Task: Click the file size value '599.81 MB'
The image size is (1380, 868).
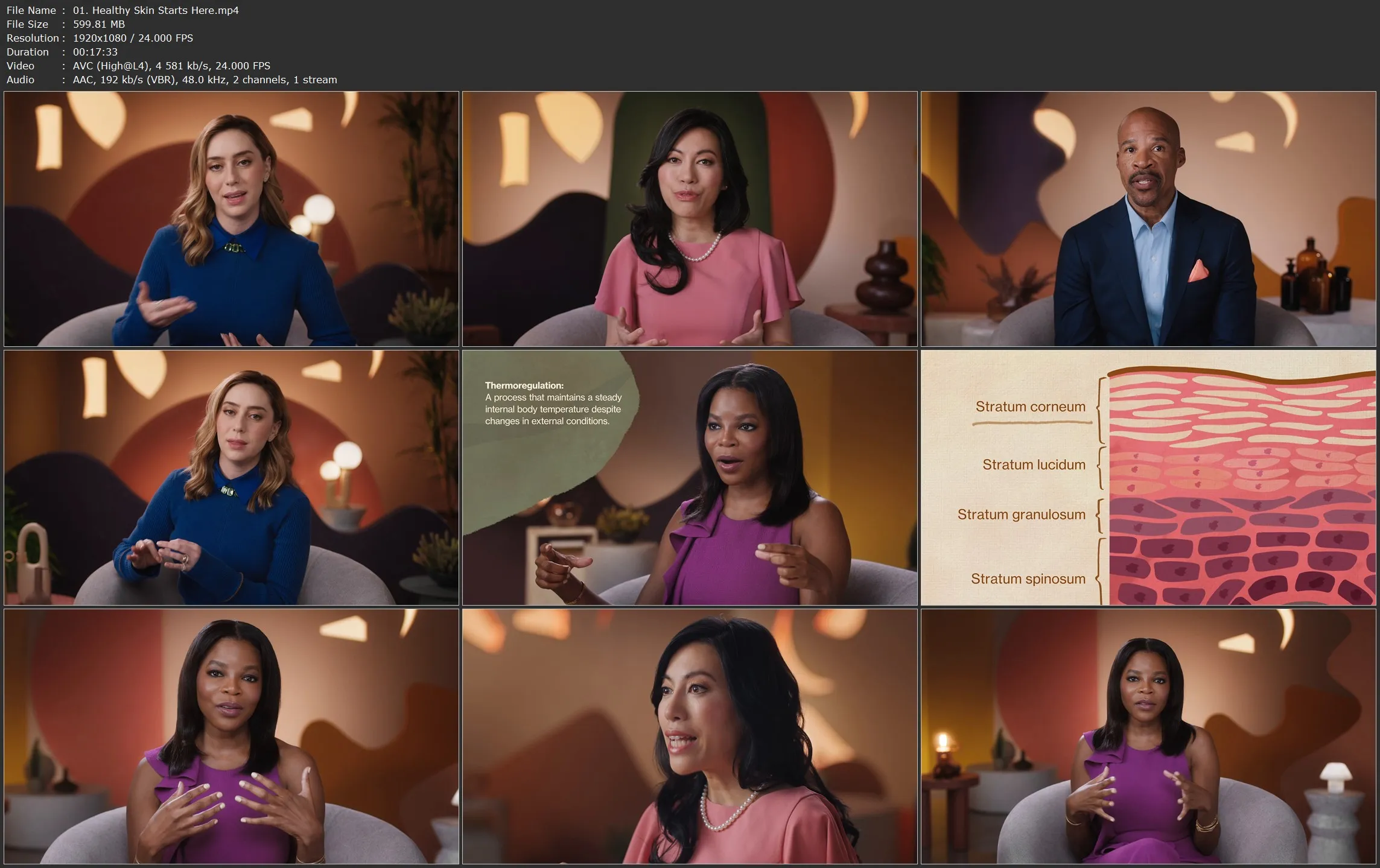Action: tap(99, 24)
